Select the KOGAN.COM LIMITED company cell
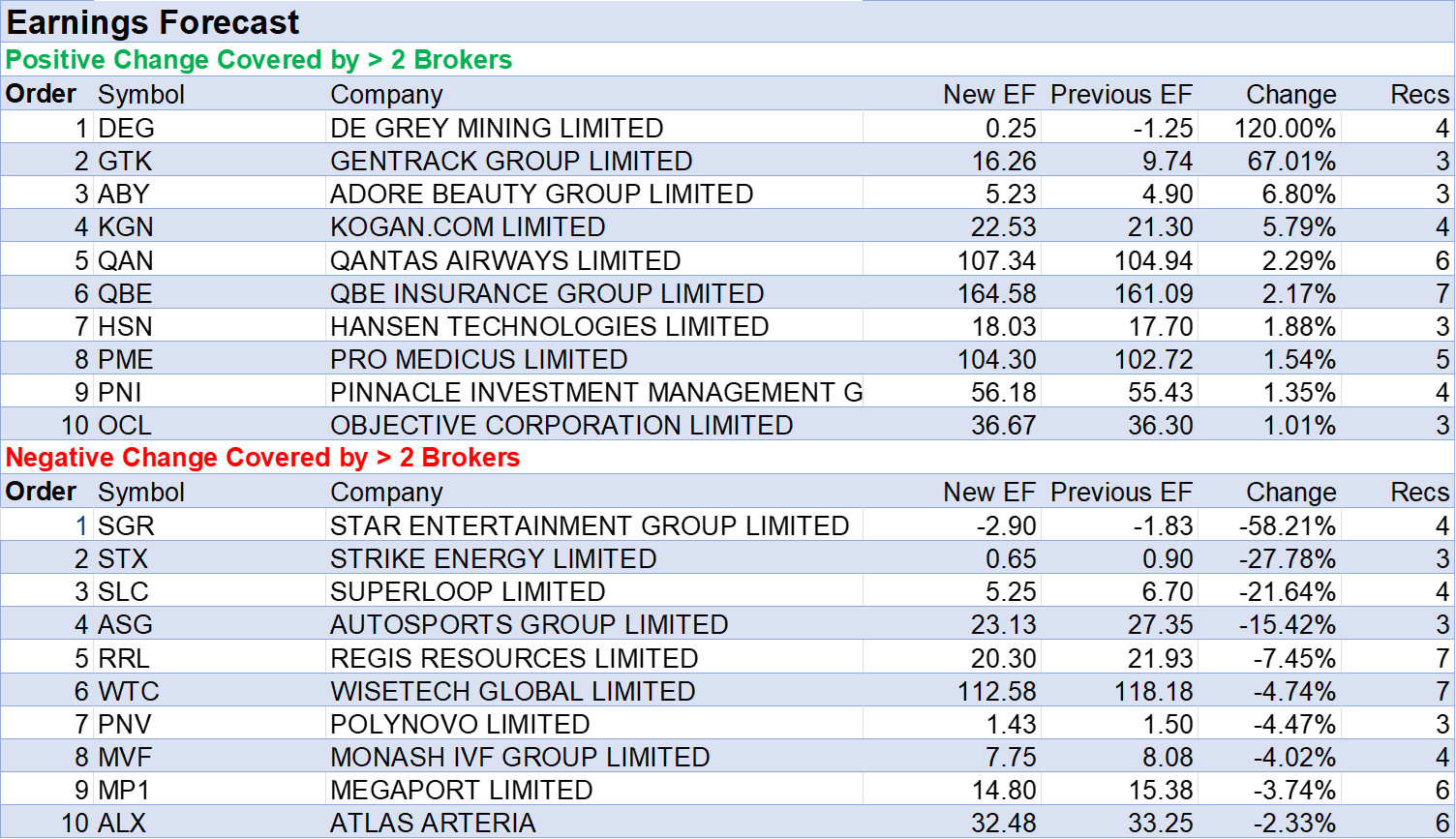The height and width of the screenshot is (839, 1456). 468,226
